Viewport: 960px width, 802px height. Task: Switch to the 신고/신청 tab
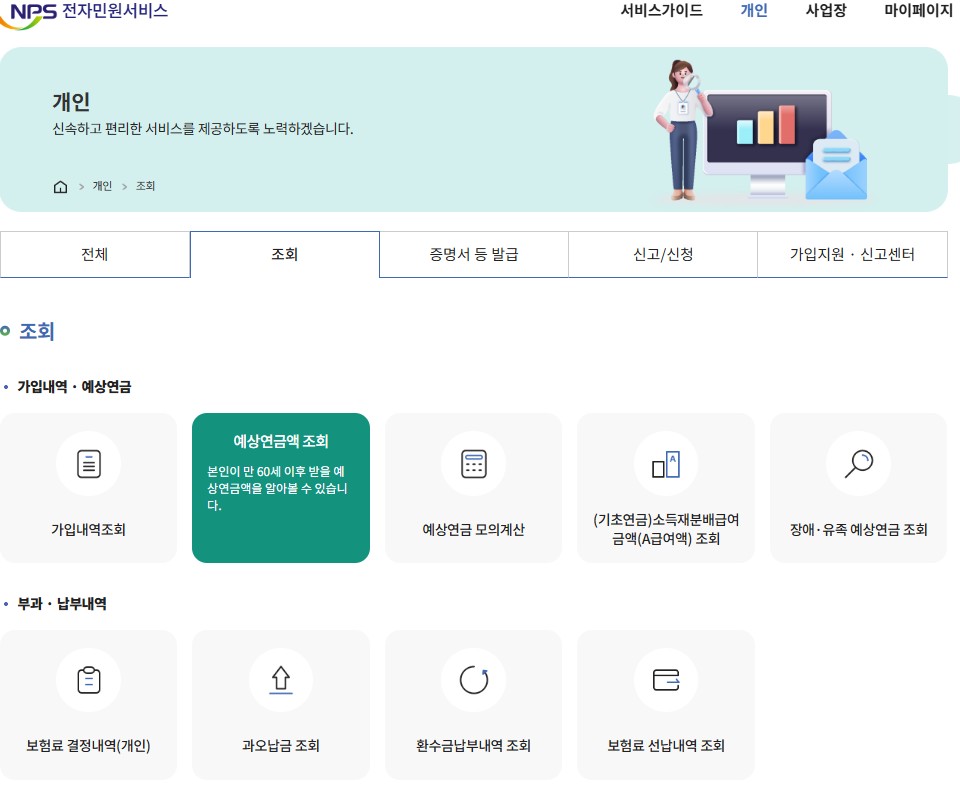tap(662, 254)
